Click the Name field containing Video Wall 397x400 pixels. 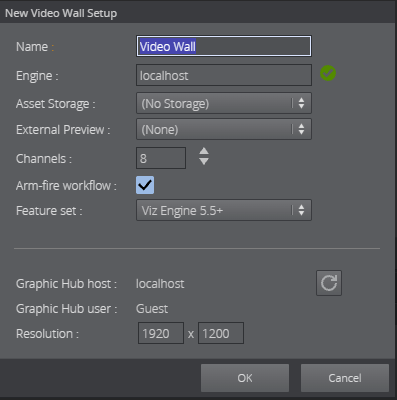[x=224, y=46]
